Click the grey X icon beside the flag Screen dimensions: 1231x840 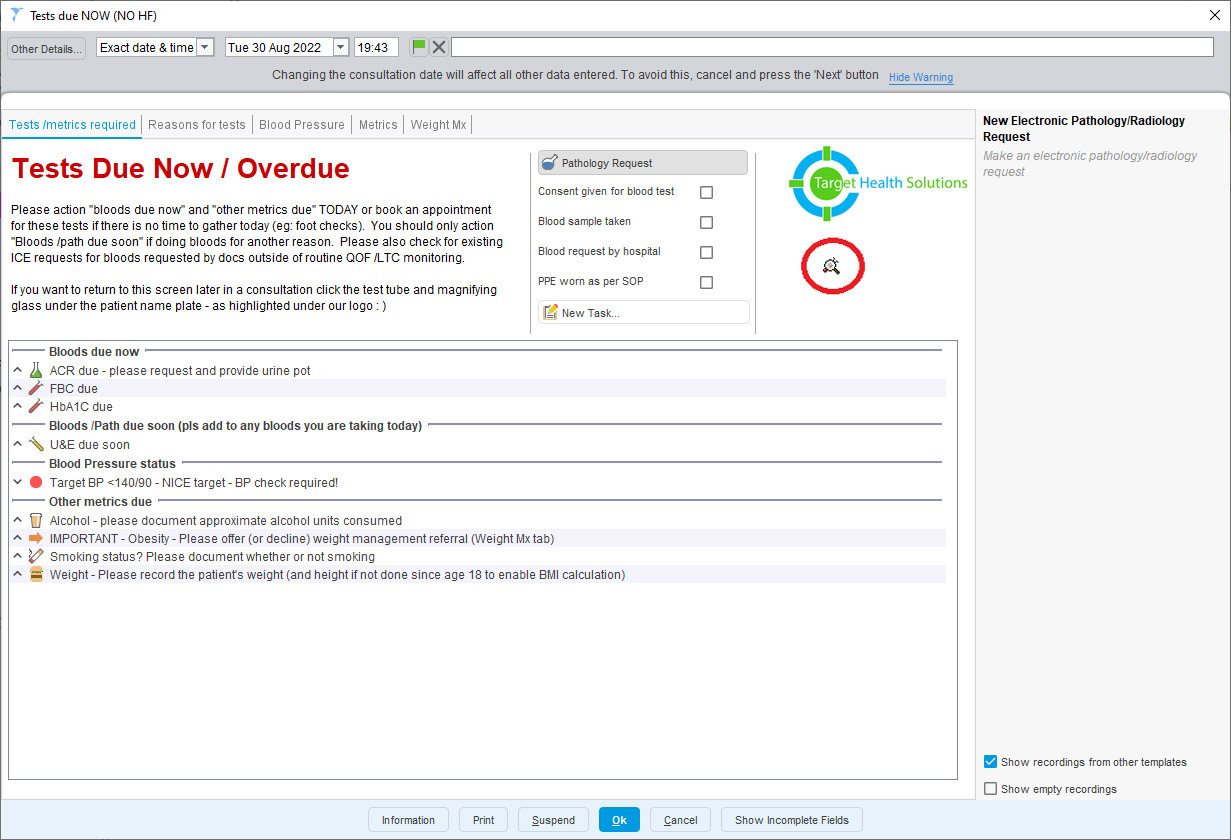(x=439, y=47)
